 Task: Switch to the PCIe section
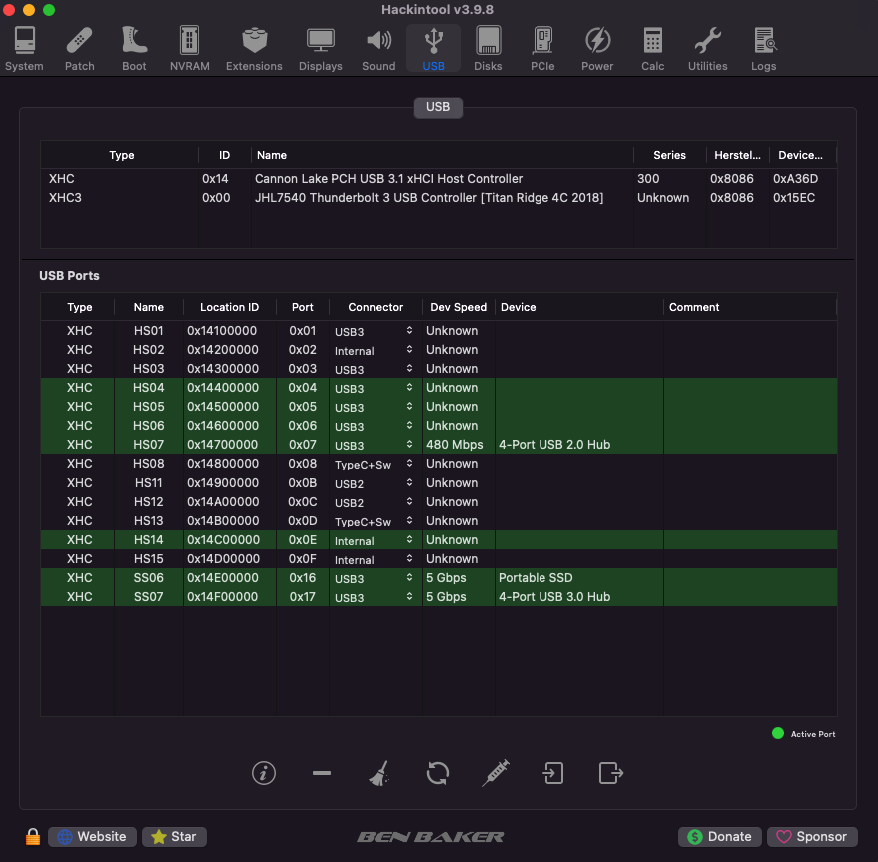coord(542,49)
